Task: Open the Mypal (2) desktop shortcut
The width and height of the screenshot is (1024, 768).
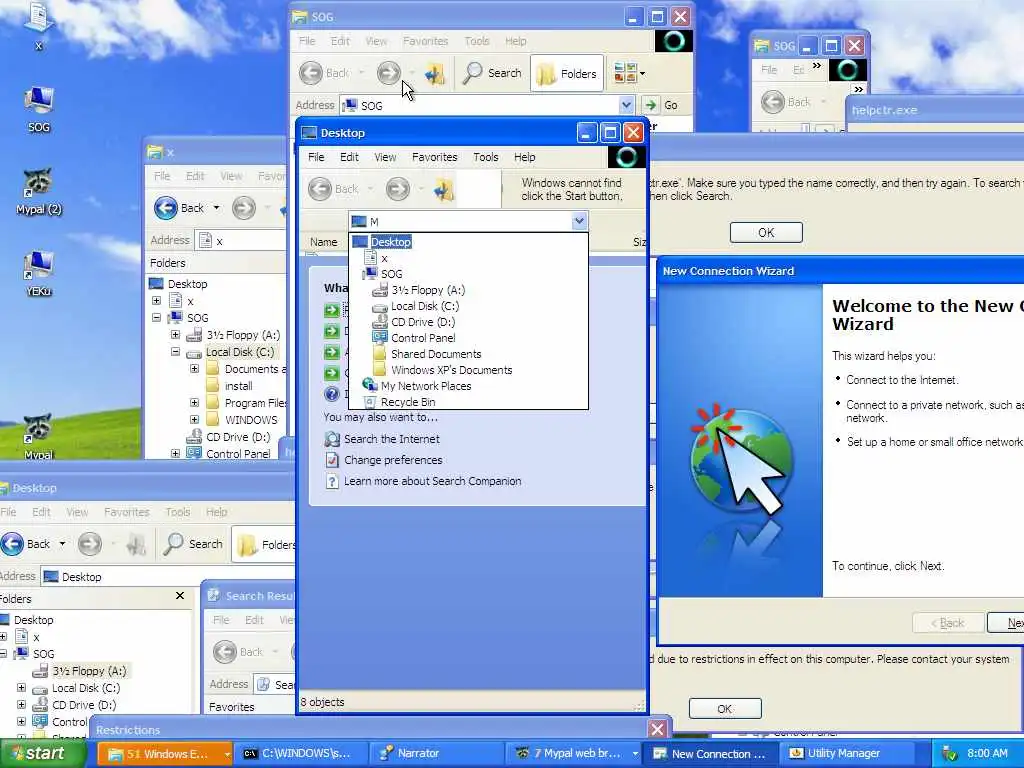Action: (39, 191)
